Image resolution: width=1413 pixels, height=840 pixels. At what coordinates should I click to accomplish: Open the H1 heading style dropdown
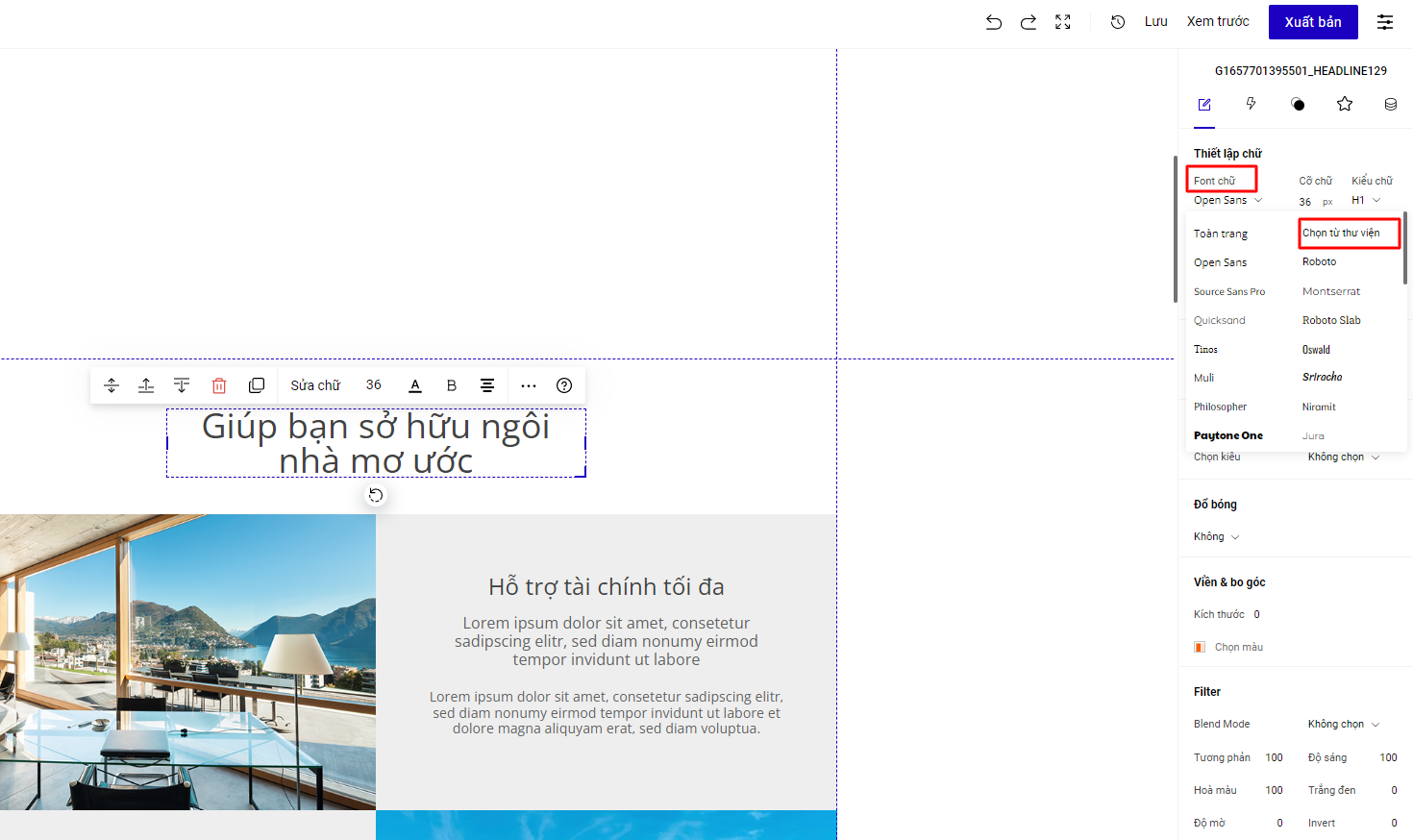pyautogui.click(x=1366, y=200)
